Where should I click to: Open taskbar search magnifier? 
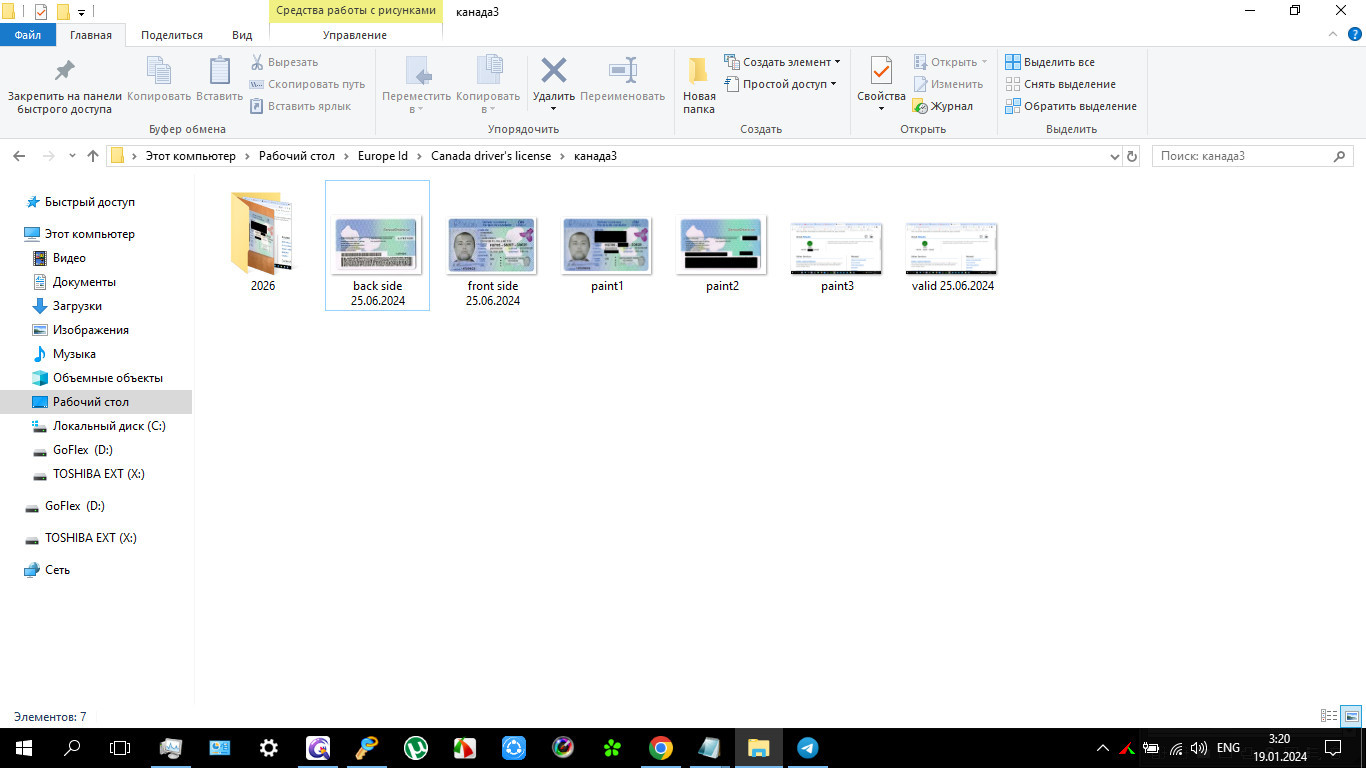tap(72, 748)
